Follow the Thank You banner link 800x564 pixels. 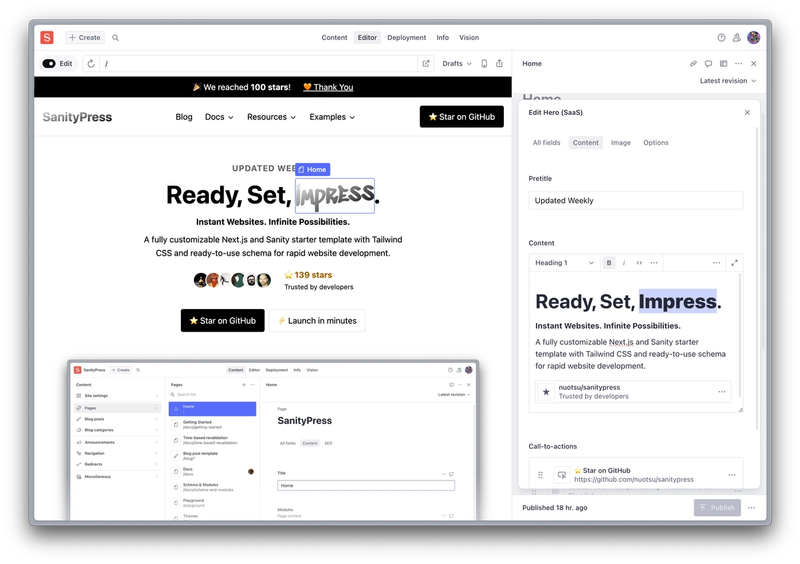coord(328,87)
